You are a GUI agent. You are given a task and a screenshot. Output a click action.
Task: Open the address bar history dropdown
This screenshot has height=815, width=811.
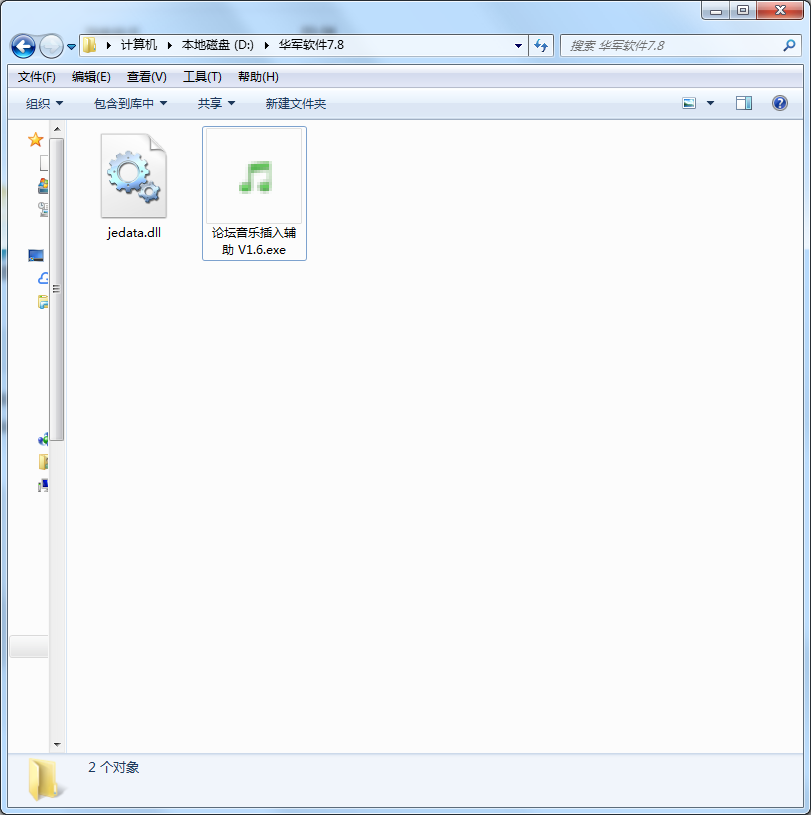[518, 46]
